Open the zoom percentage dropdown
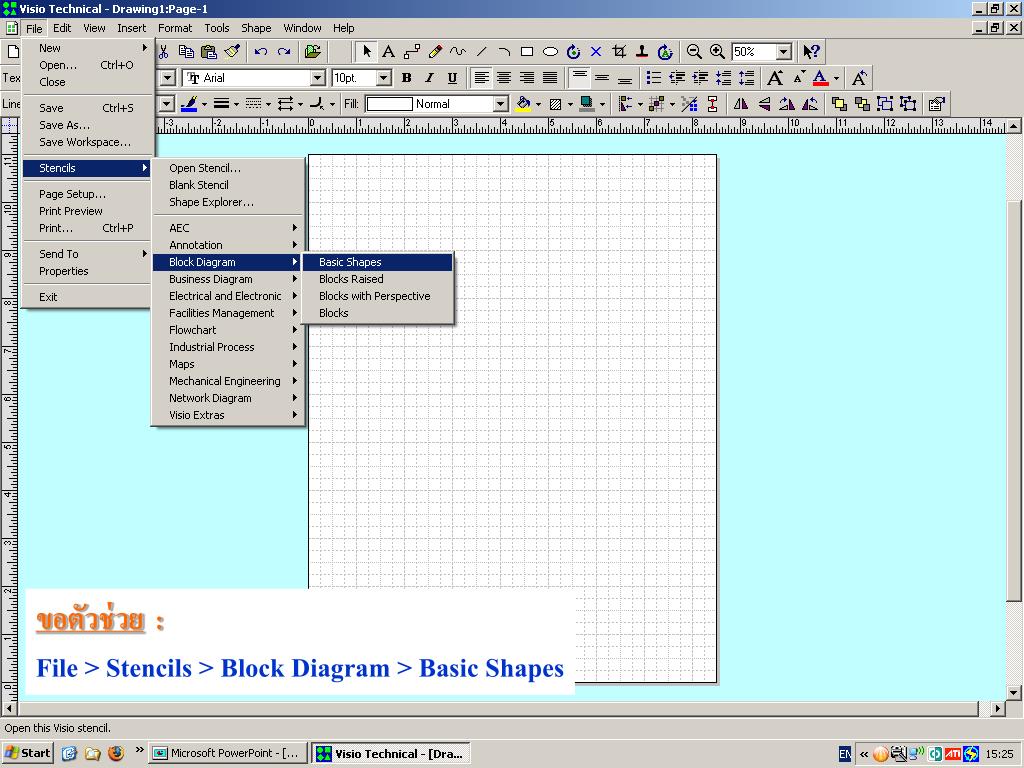 tap(784, 52)
